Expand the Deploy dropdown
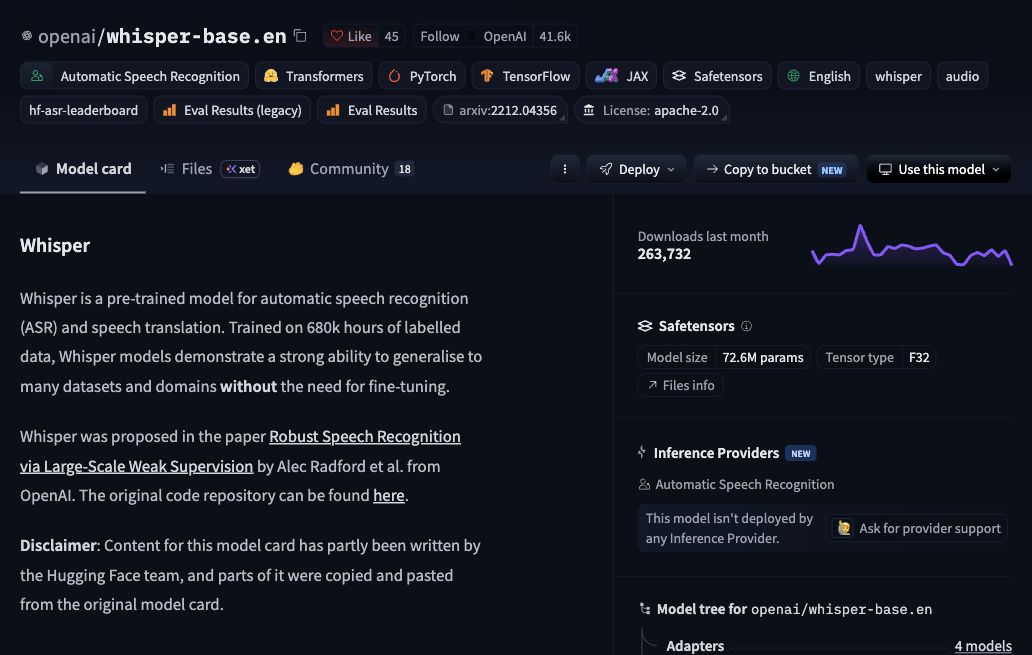Screen dimensions: 1032x655 [636, 169]
